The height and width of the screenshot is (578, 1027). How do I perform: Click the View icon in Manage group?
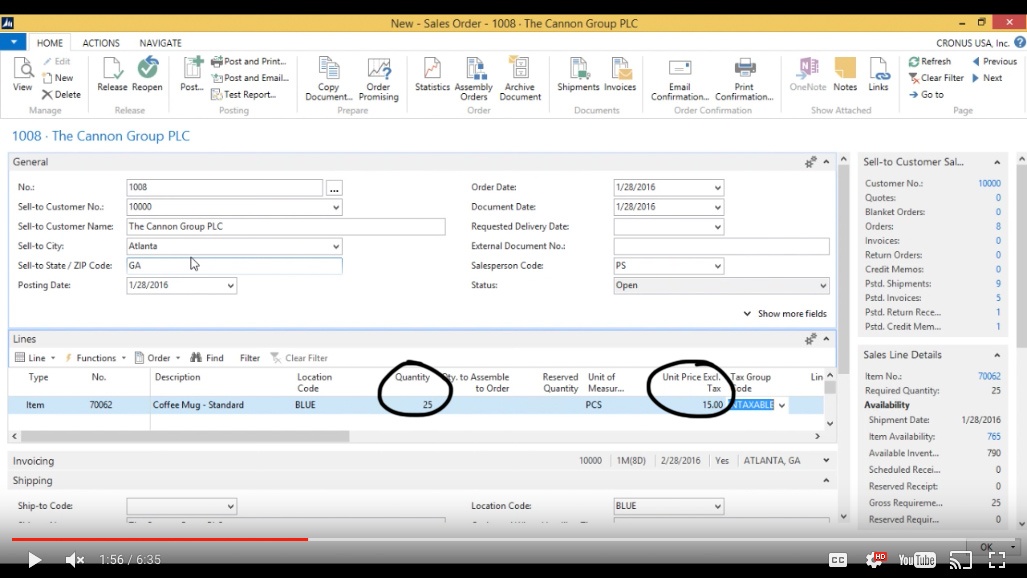[22, 74]
